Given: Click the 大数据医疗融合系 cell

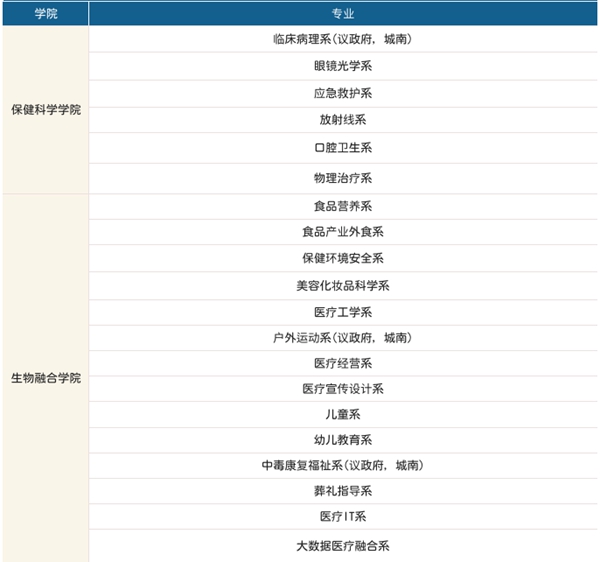Looking at the screenshot, I should [x=343, y=546].
